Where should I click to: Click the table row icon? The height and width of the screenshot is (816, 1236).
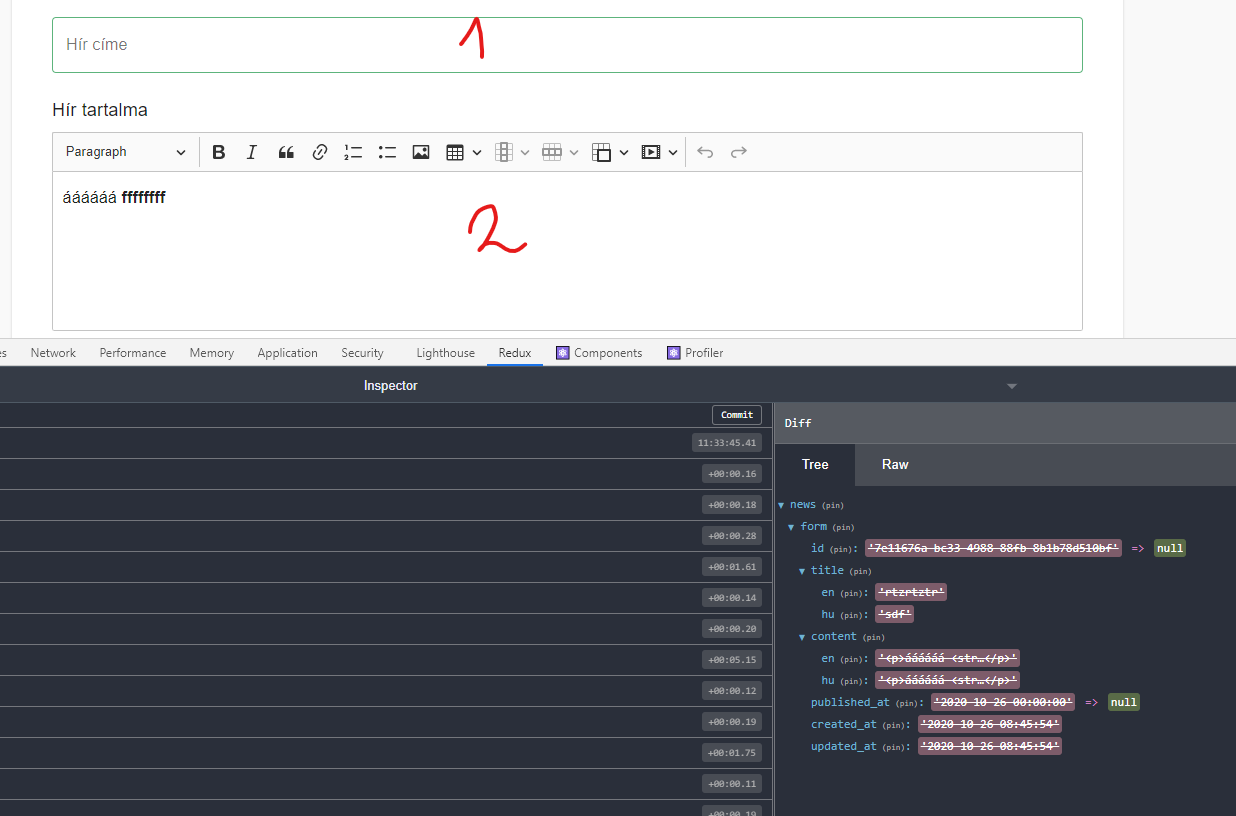(552, 152)
